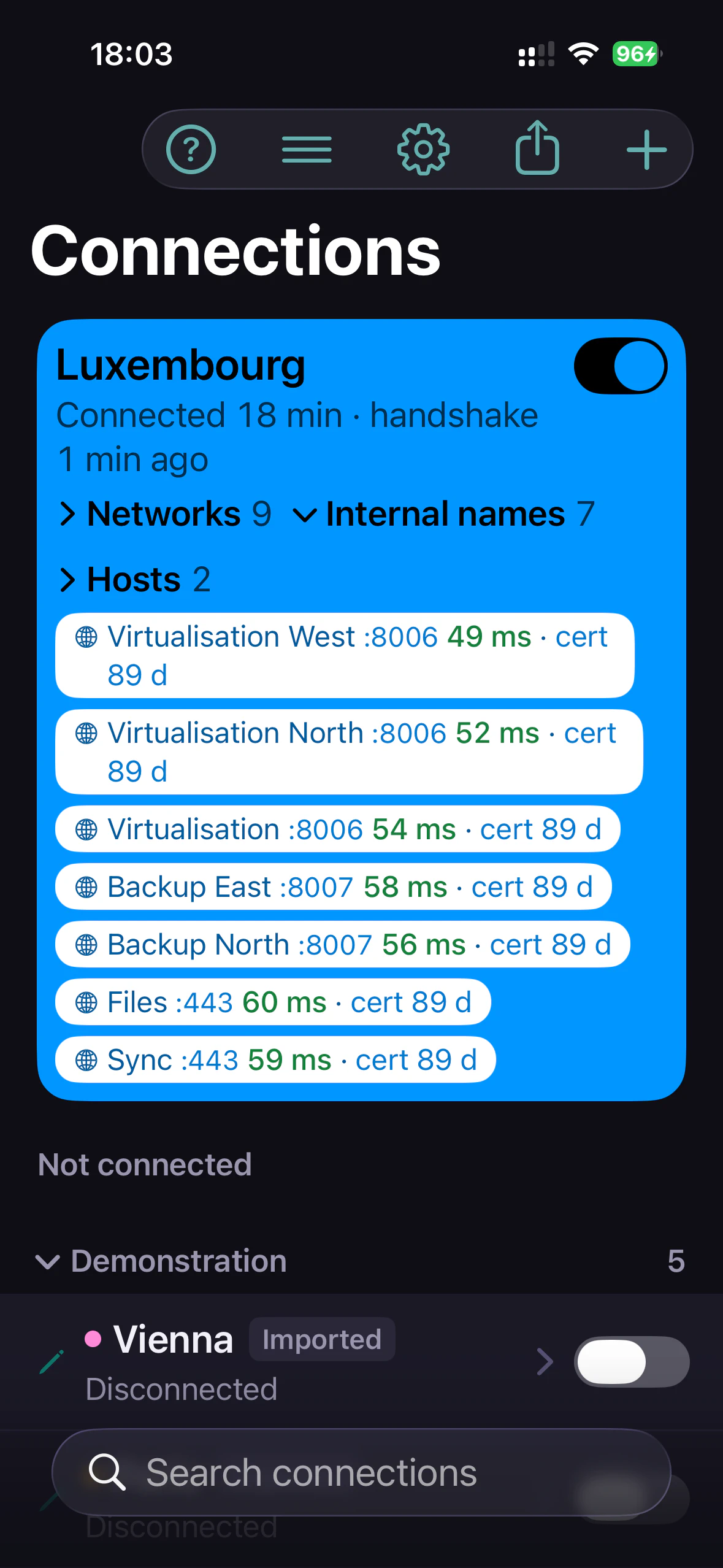This screenshot has width=723, height=1568.
Task: Open Sync :443 59 ms entry
Action: 275,1060
